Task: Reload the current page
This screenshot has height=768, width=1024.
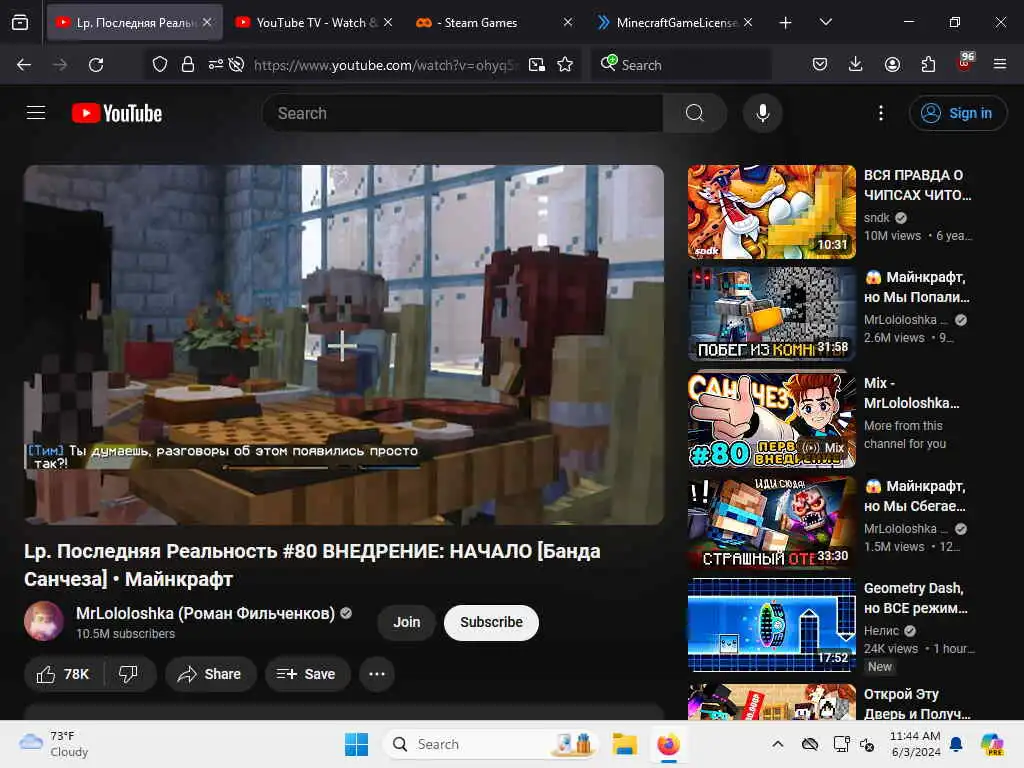Action: 96,65
